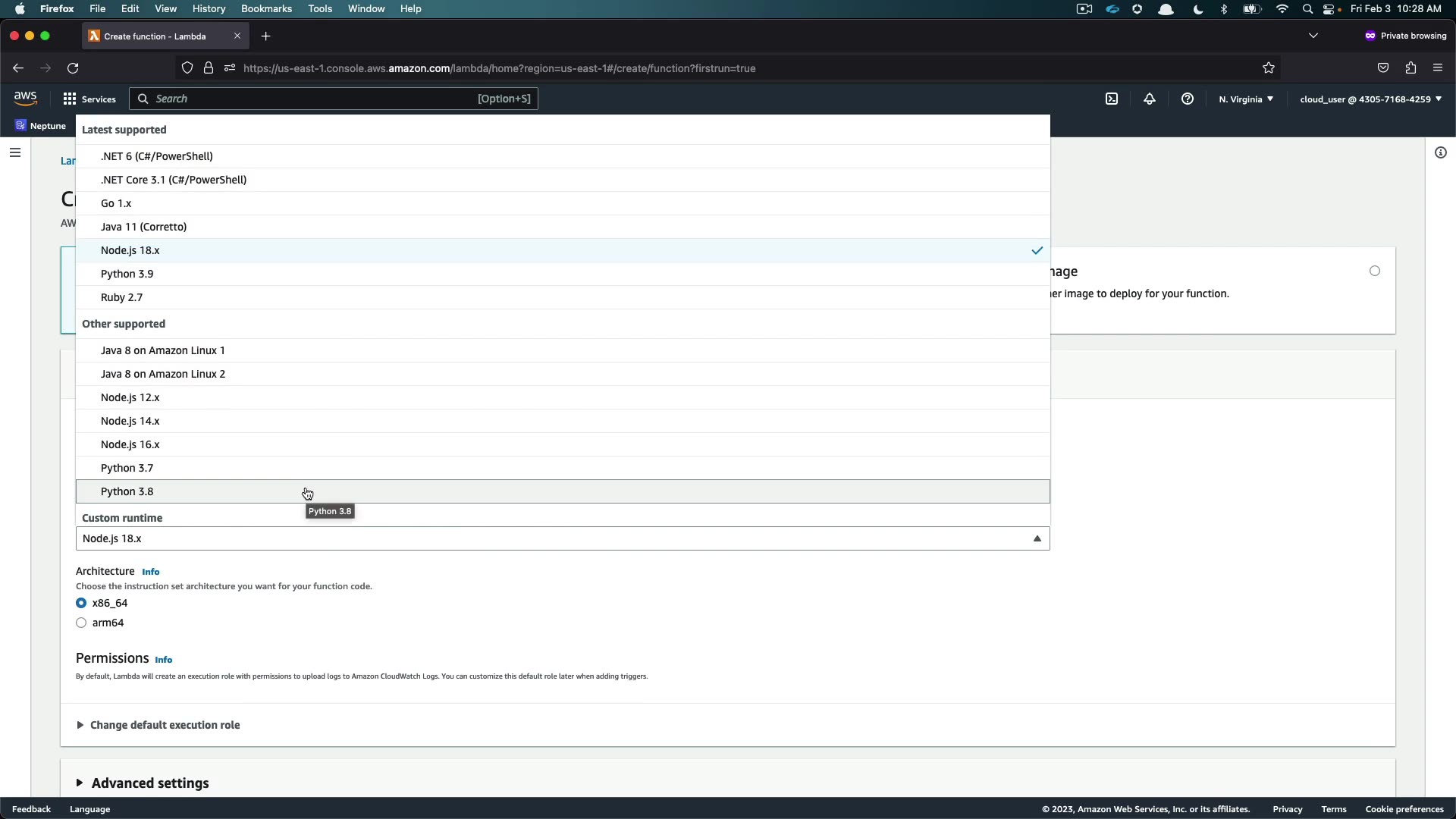The height and width of the screenshot is (819, 1456).
Task: Select the Container image radio button
Action: [x=1375, y=271]
